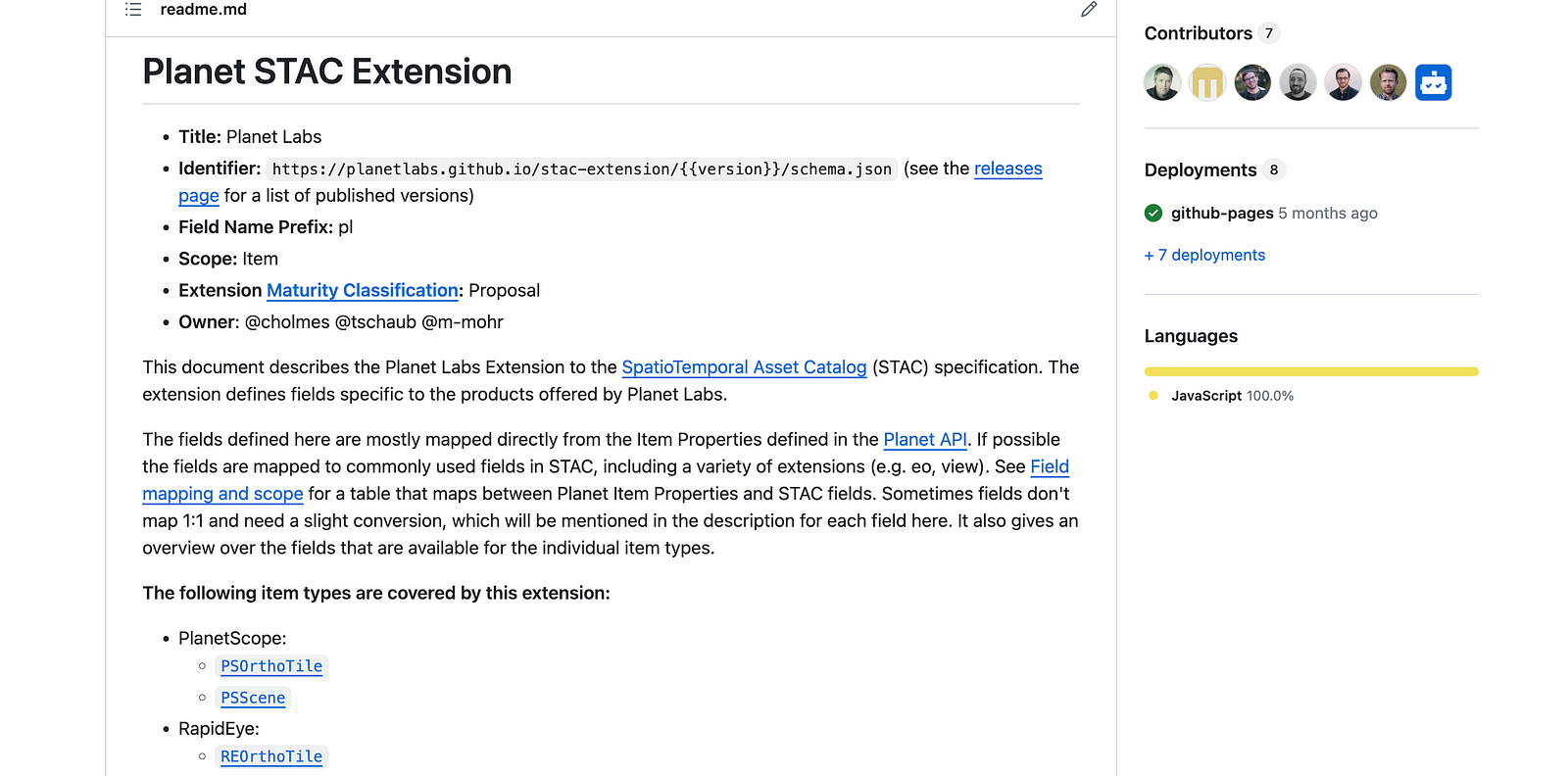Open the Maturity Classification link
This screenshot has width=1568, height=776.
[362, 290]
